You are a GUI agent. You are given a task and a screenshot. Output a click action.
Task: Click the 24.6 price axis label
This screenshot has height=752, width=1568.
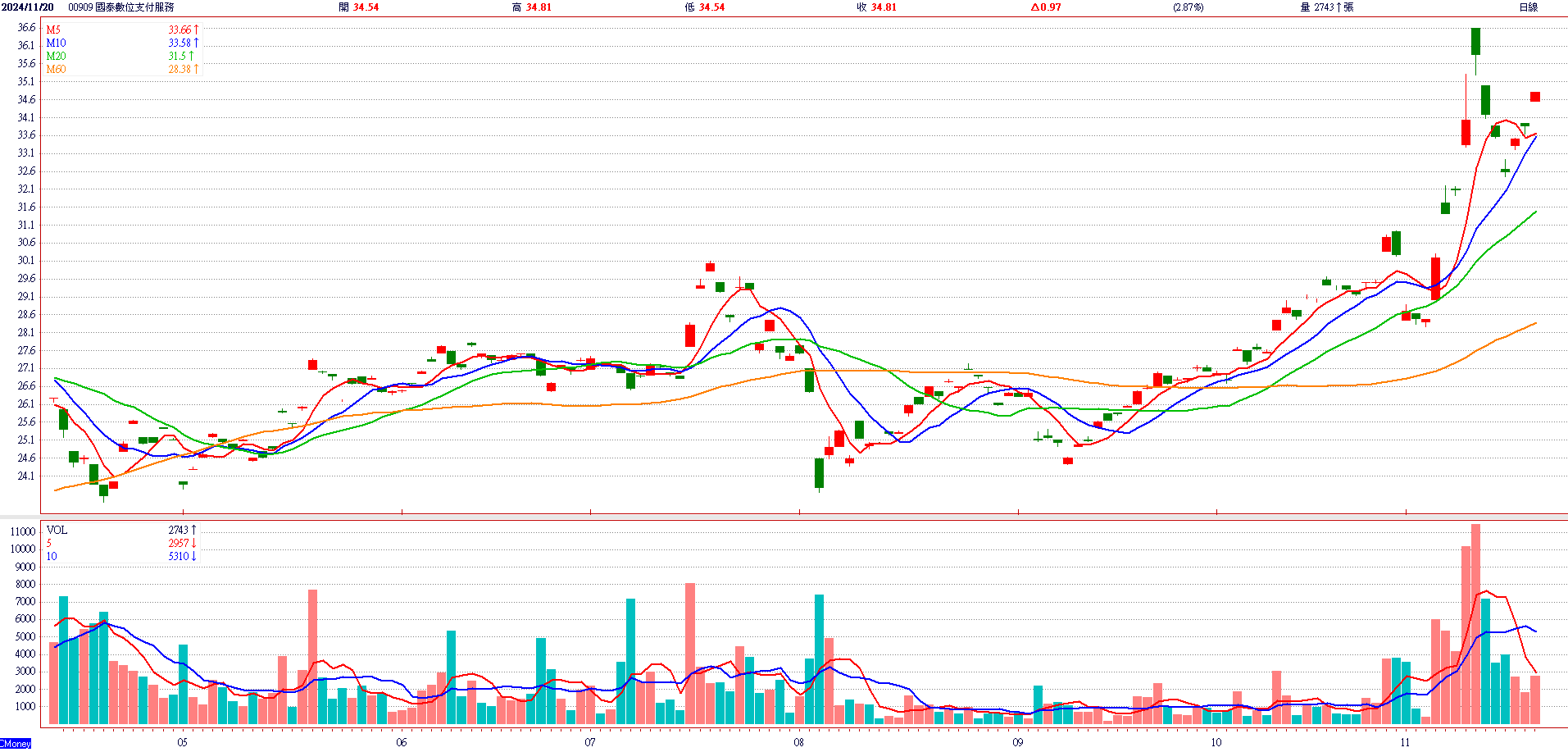coord(26,458)
